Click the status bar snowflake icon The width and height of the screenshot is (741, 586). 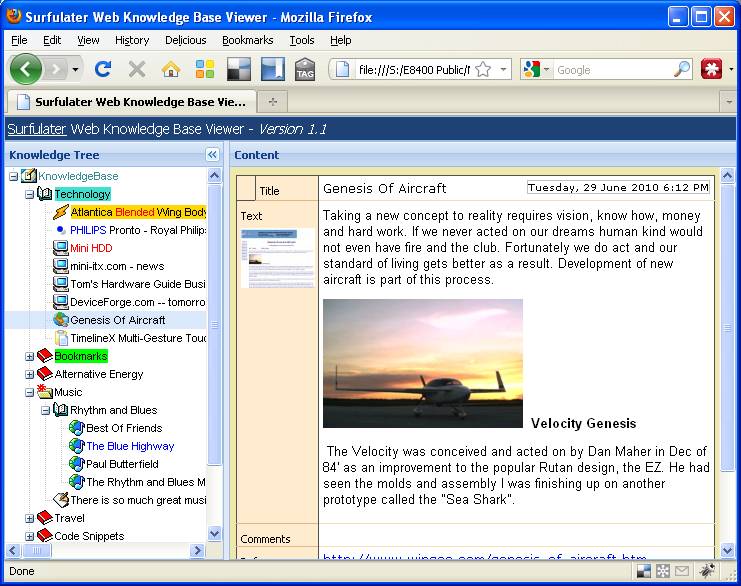tap(663, 571)
